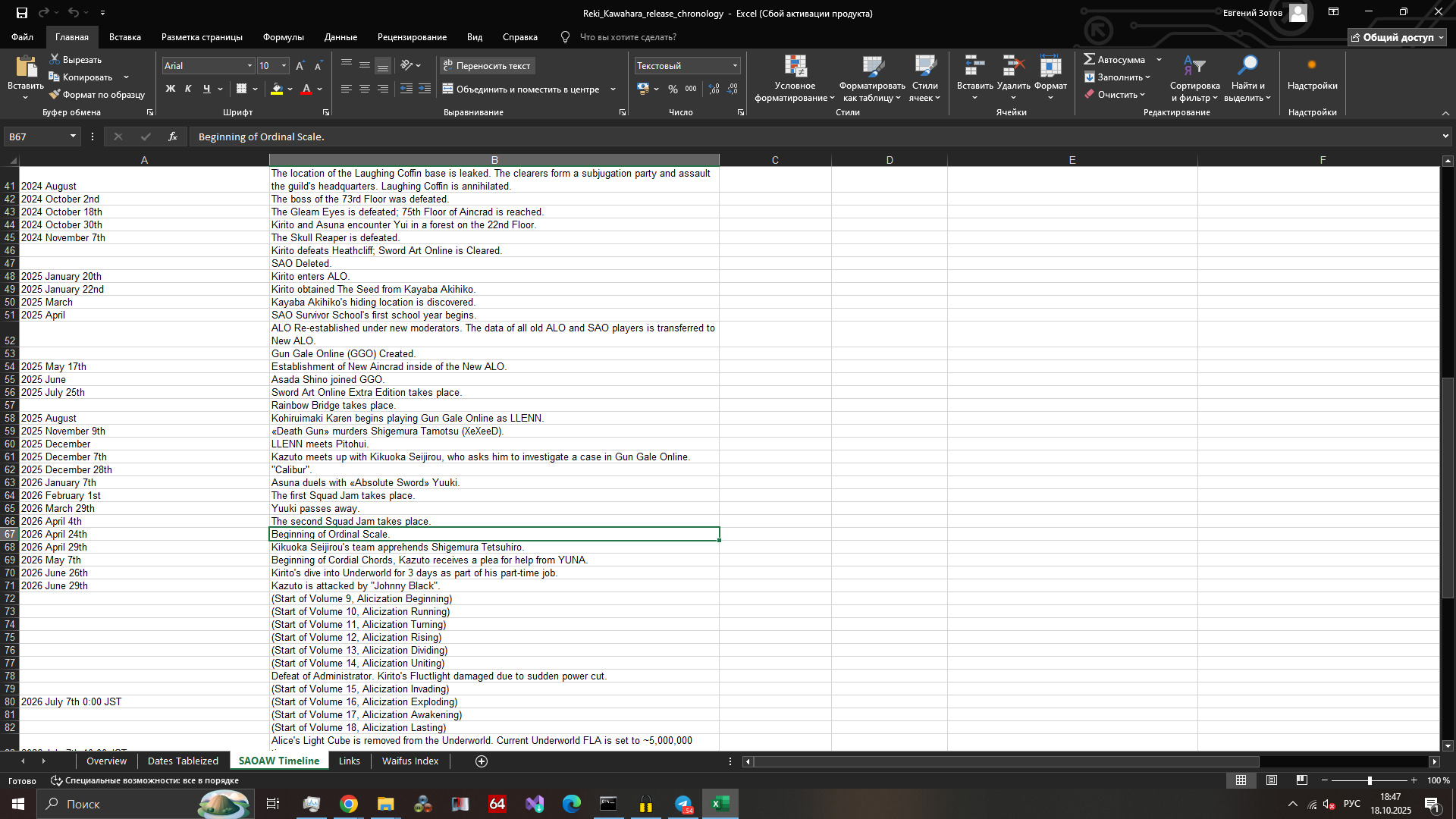This screenshot has width=1456, height=819.
Task: Switch to Page Layout view in status bar
Action: (1272, 780)
